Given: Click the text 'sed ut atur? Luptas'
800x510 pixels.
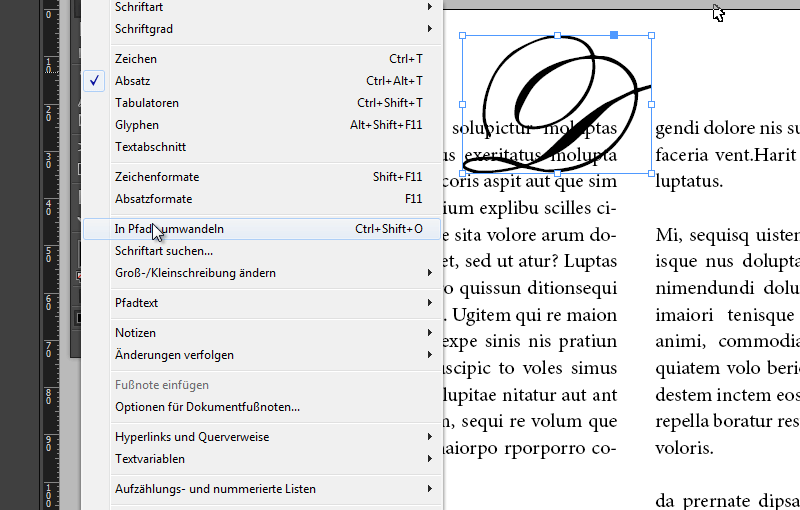Looking at the screenshot, I should click(541, 262).
